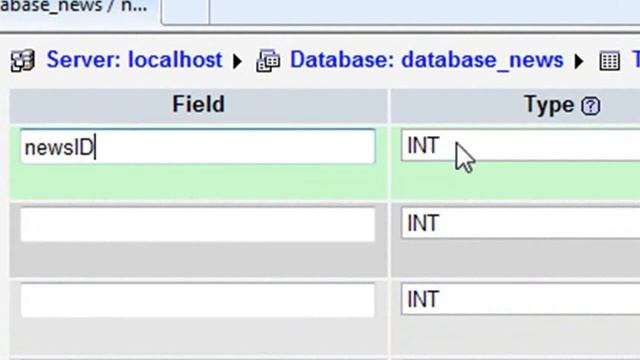Image resolution: width=640 pixels, height=360 pixels.
Task: Open the Type help question-mark icon
Action: point(591,106)
